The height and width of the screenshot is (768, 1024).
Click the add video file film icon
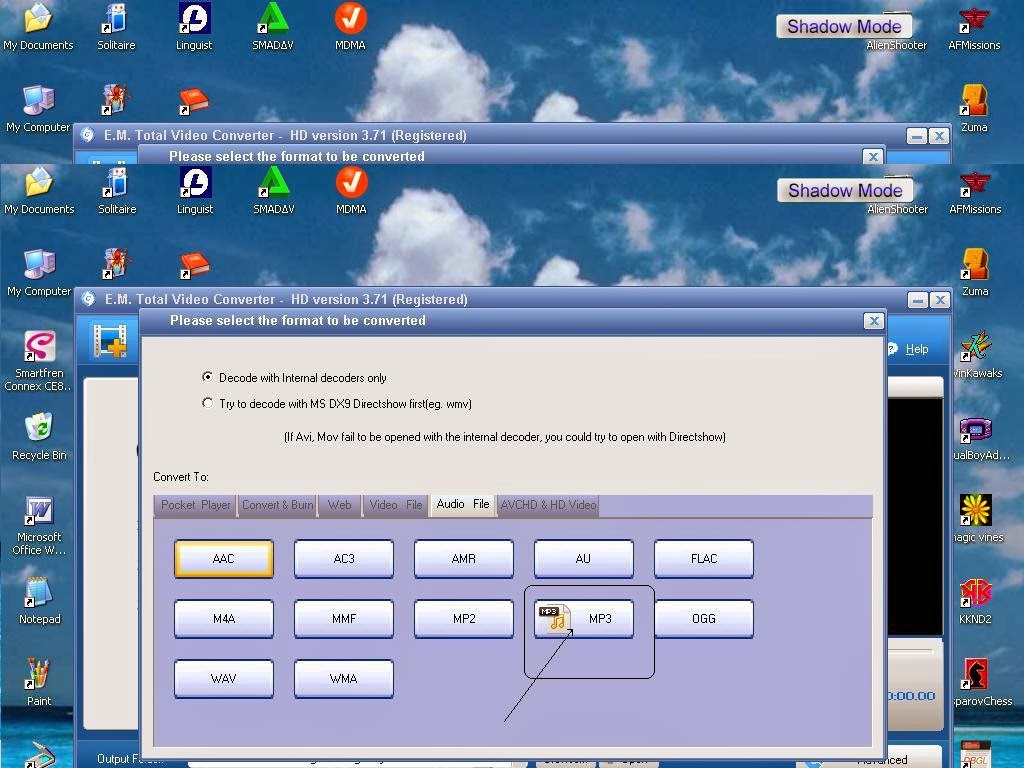(x=110, y=340)
